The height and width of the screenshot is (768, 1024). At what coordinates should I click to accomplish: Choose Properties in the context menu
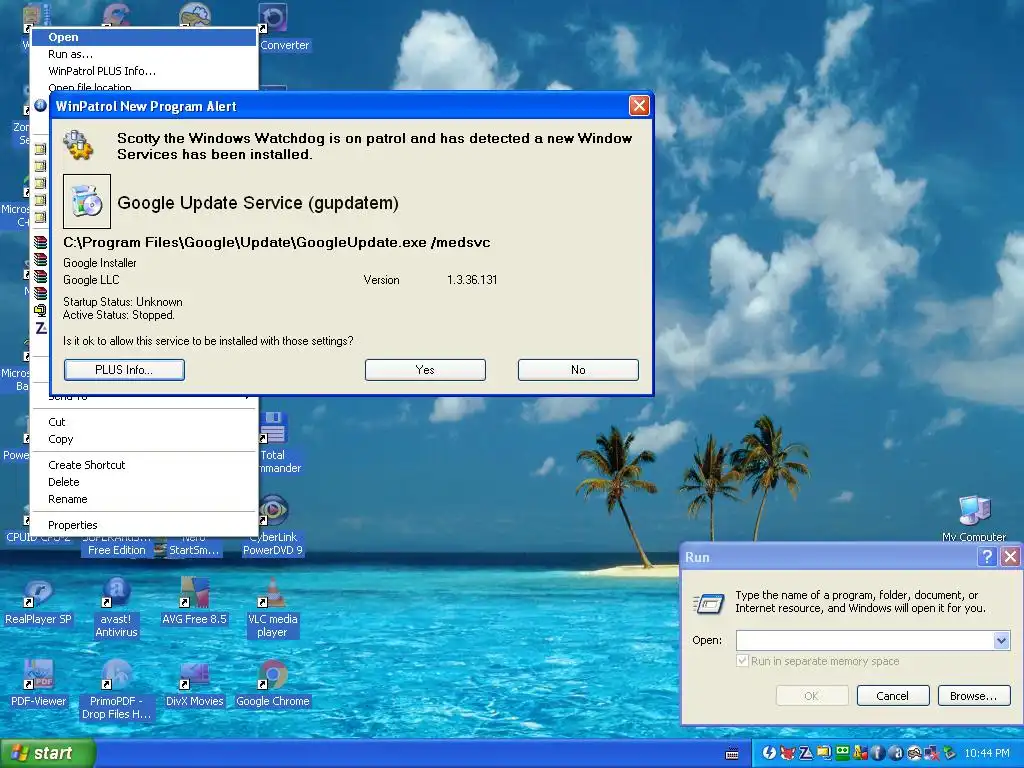coord(143,525)
